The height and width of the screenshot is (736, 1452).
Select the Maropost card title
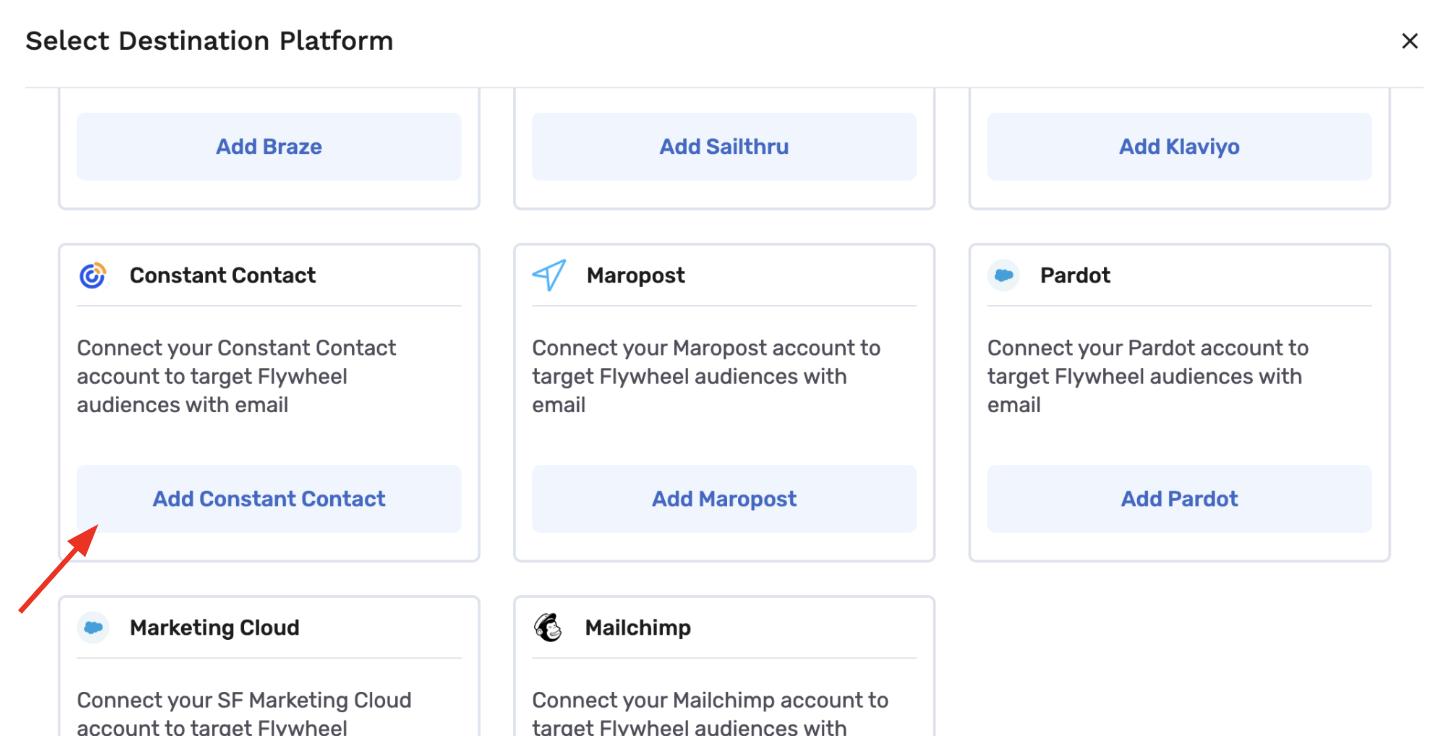[x=636, y=276]
